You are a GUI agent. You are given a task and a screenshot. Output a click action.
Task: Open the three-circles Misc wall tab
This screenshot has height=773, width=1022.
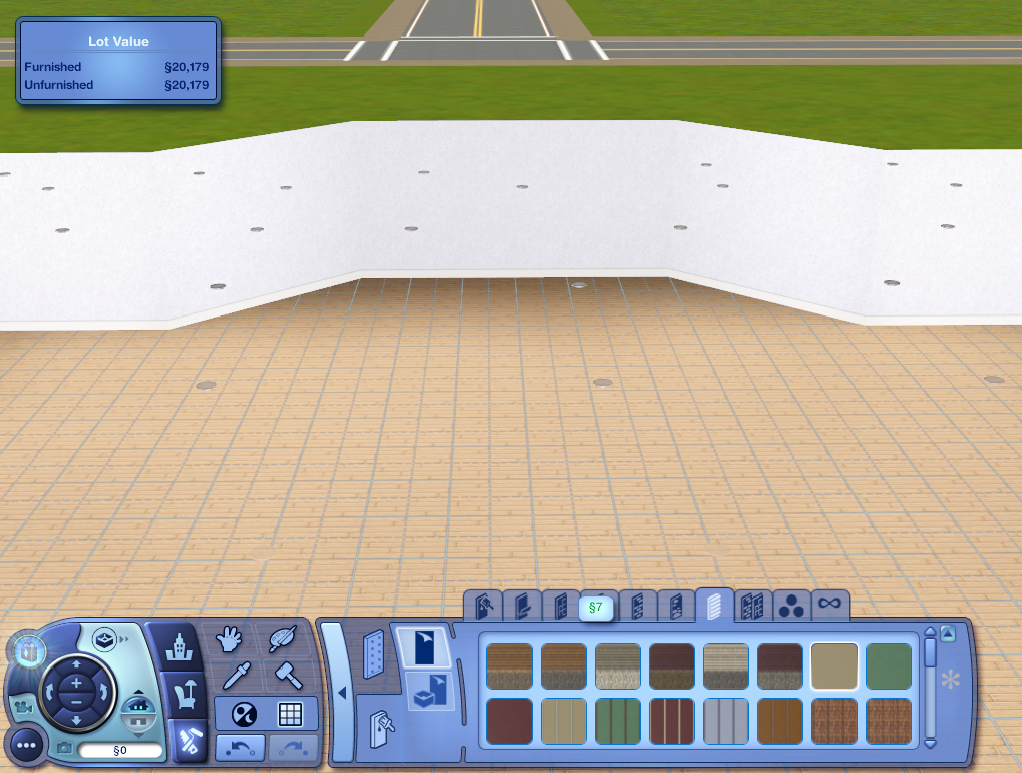click(791, 606)
